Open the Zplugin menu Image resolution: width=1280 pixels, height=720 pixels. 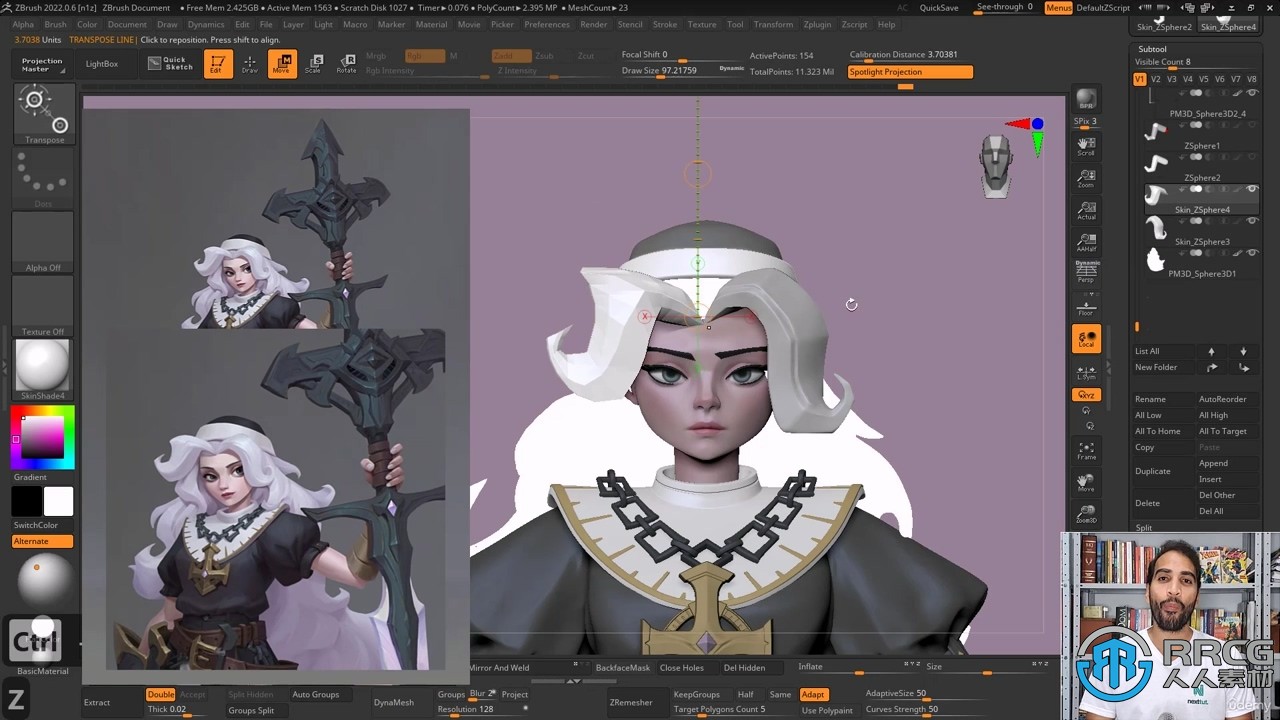pos(817,24)
